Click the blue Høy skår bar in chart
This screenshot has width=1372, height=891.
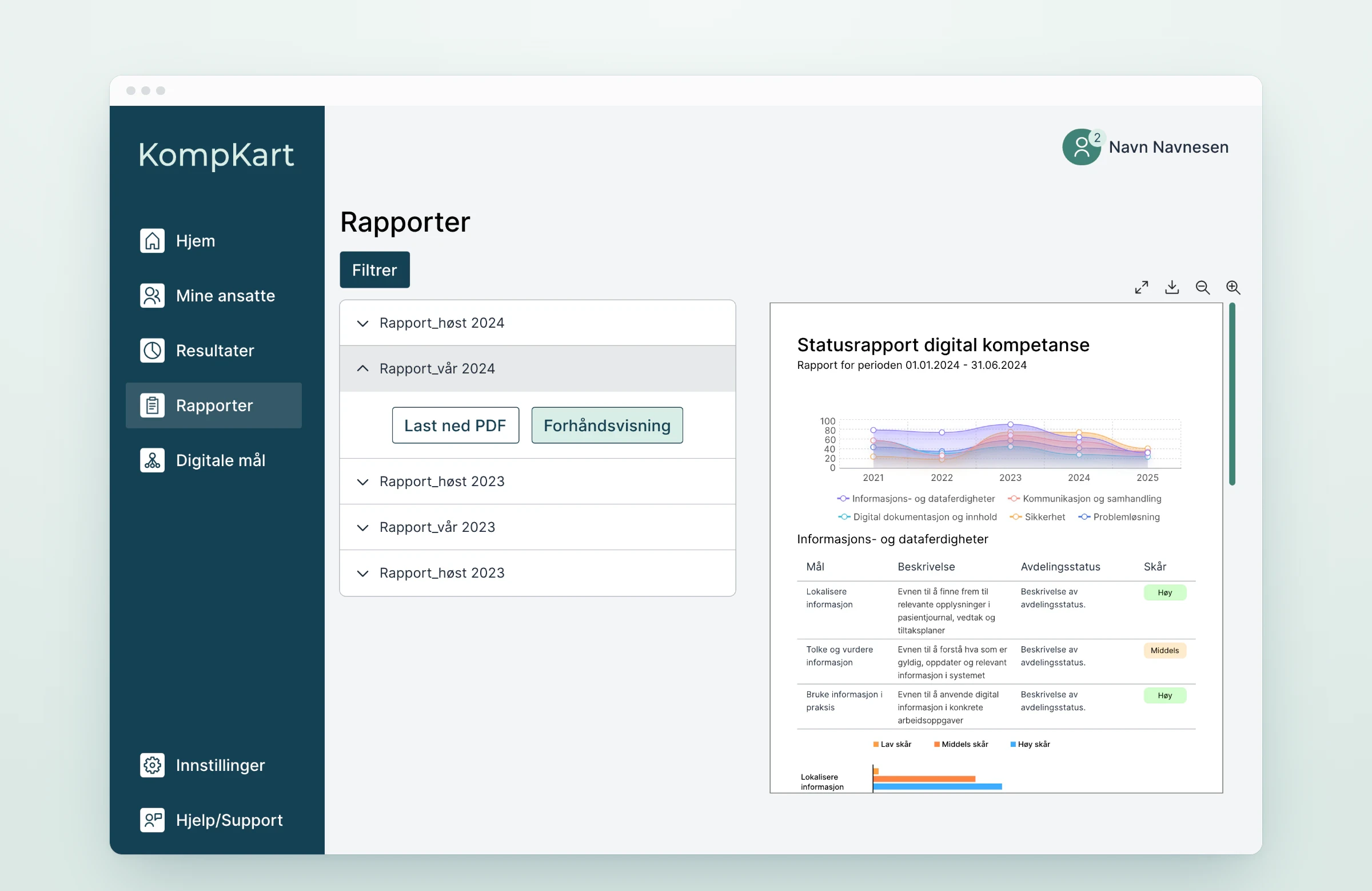pos(938,786)
